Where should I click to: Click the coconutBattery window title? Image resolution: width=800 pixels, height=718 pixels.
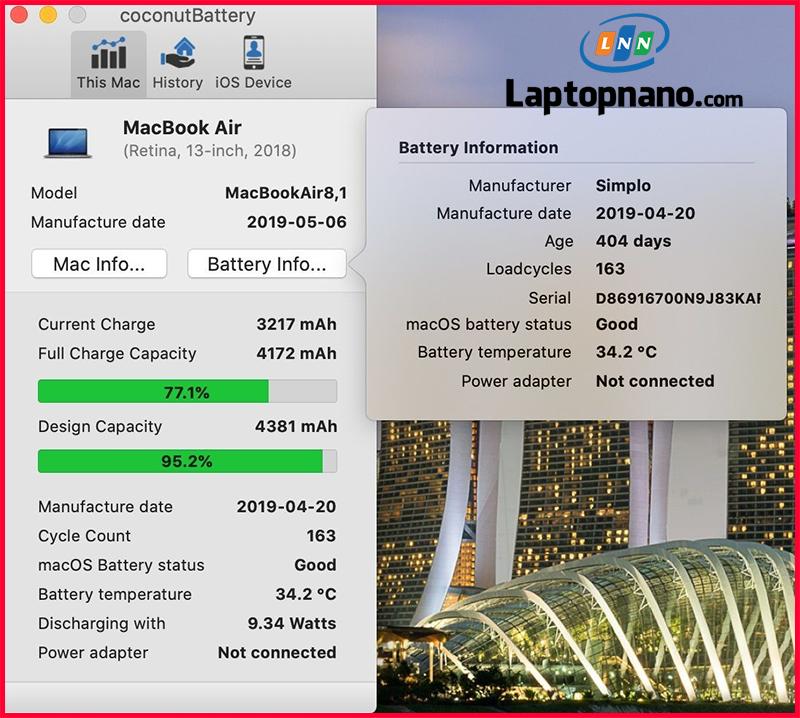coord(188,16)
